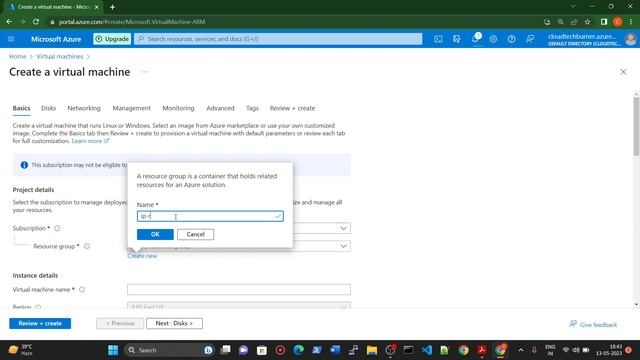The width and height of the screenshot is (640, 360).
Task: Show hidden system tray icons
Action: pyautogui.click(x=521, y=350)
